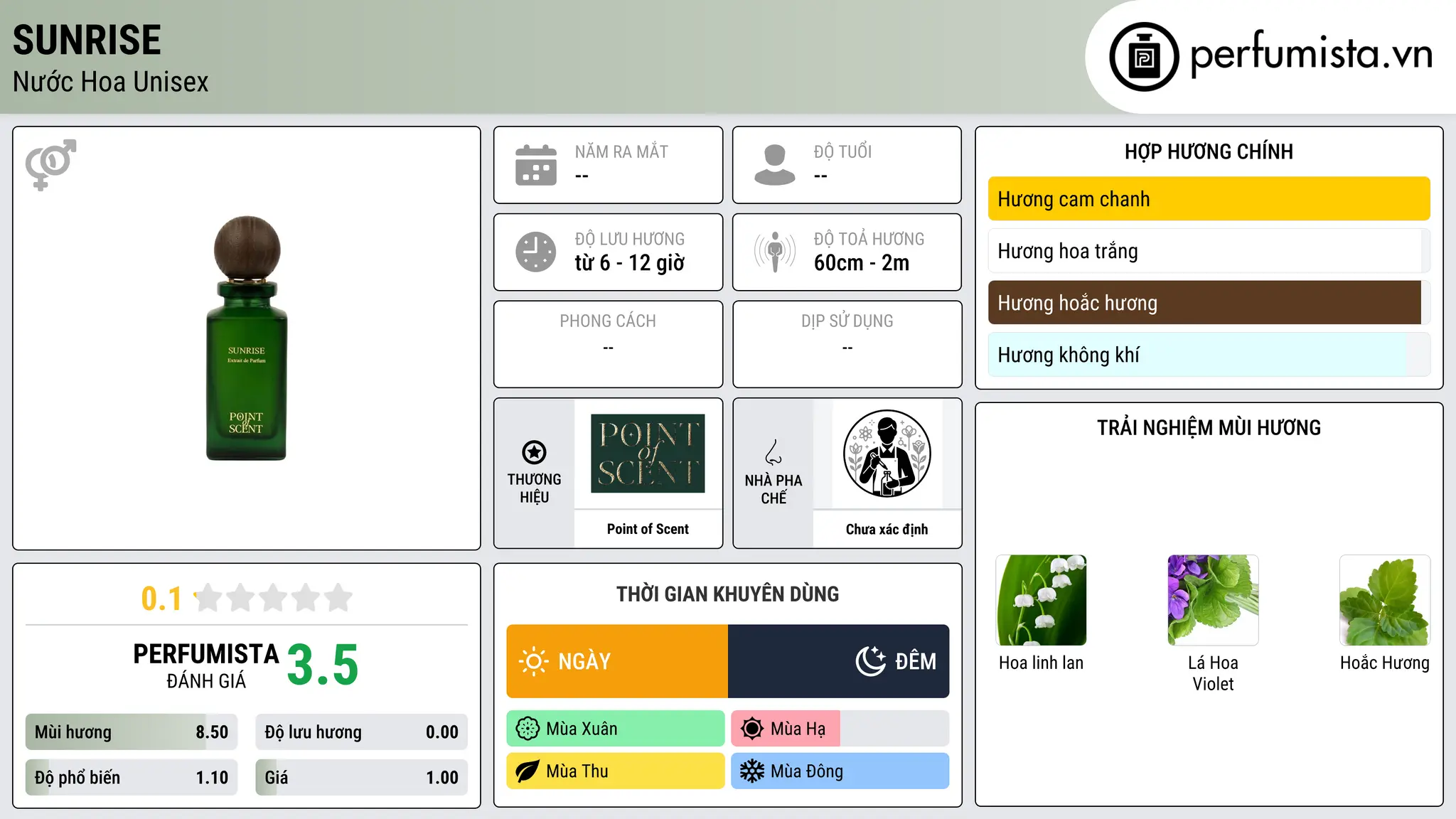Click the snowflake icon for Mùa Đông

(x=752, y=771)
